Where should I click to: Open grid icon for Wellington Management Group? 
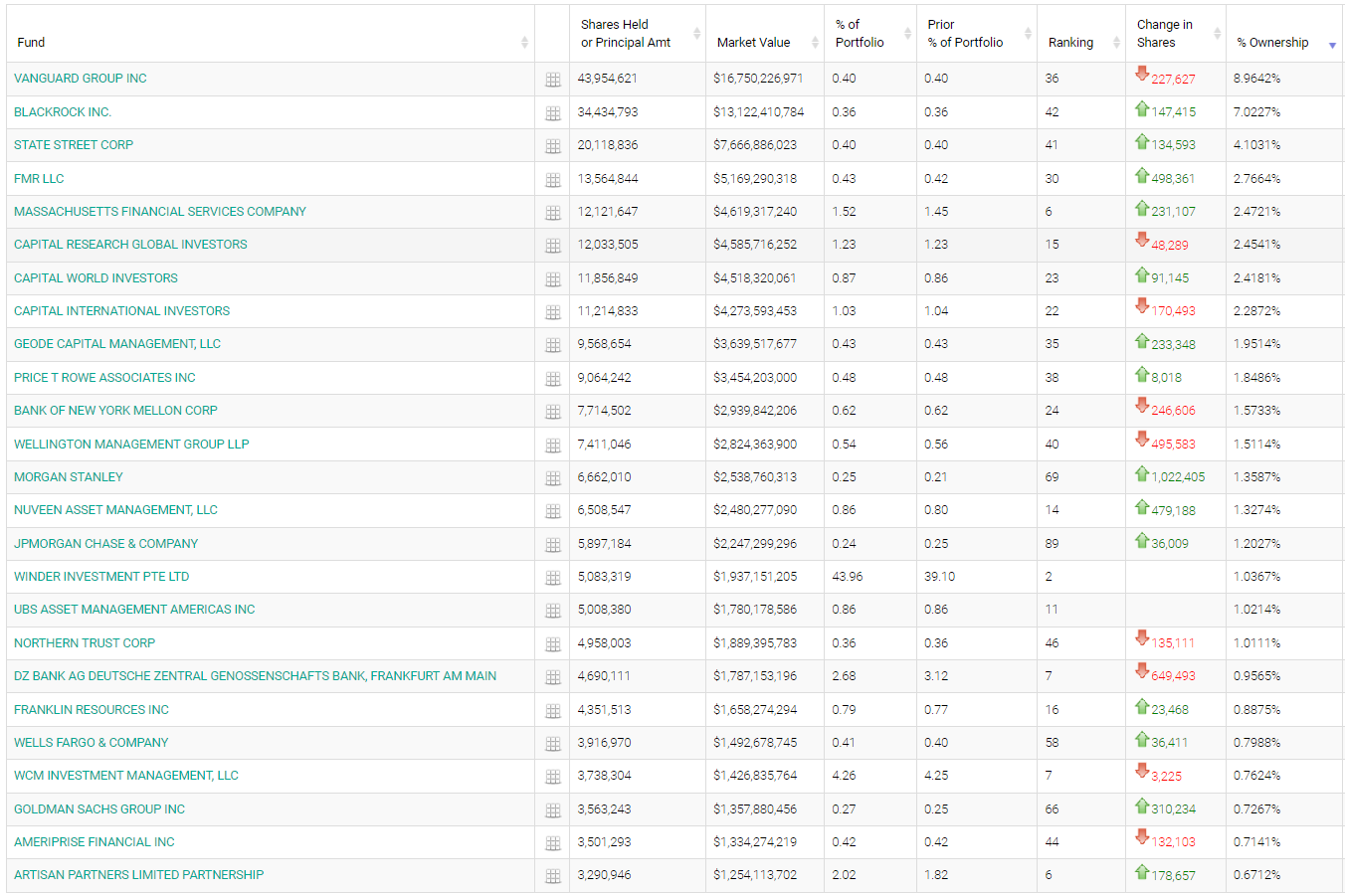553,446
